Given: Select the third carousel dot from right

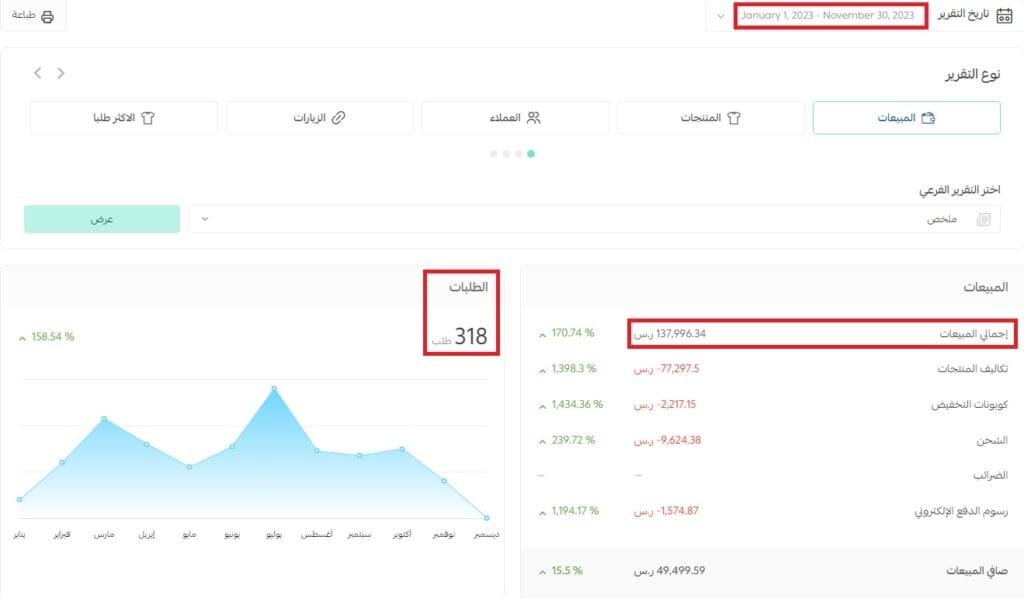Looking at the screenshot, I should click(x=506, y=154).
